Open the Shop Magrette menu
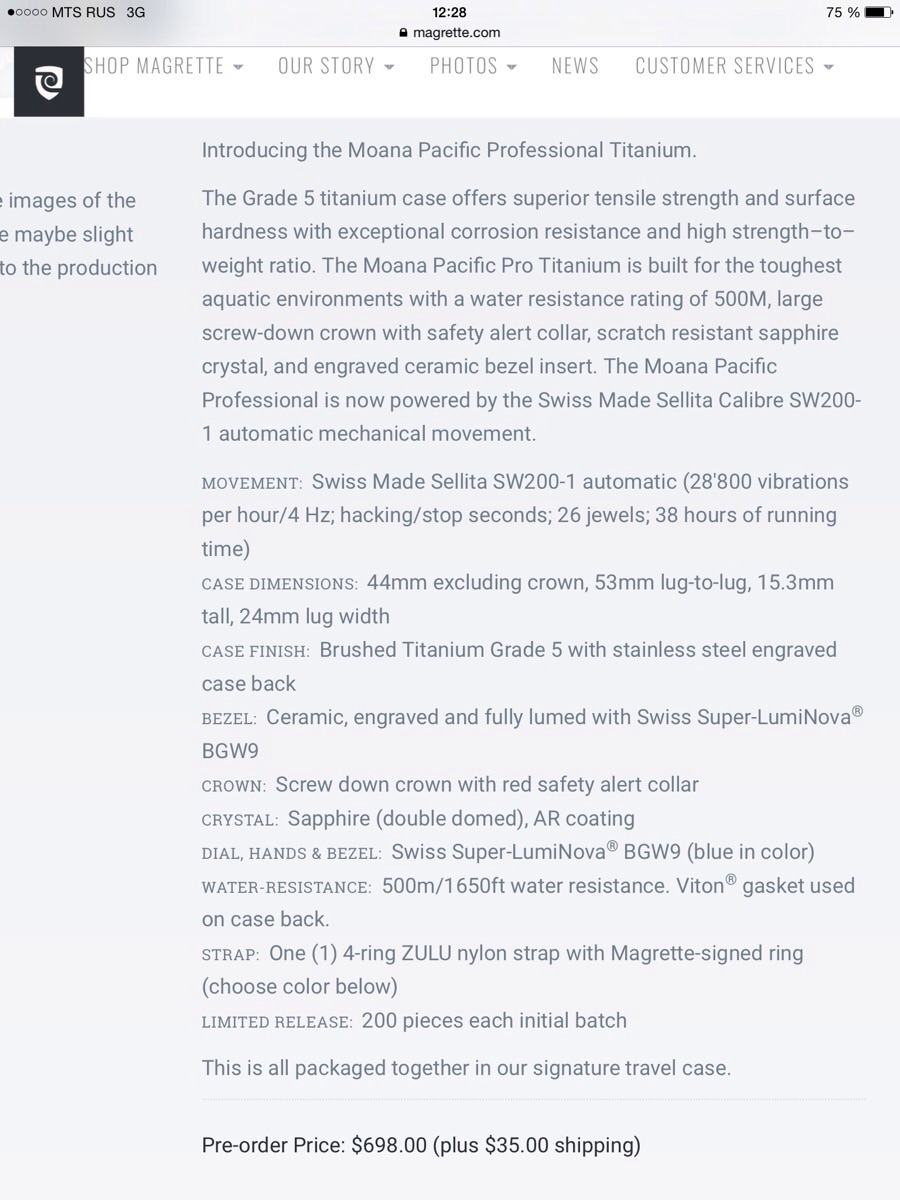Image resolution: width=900 pixels, height=1200 pixels. click(x=154, y=66)
